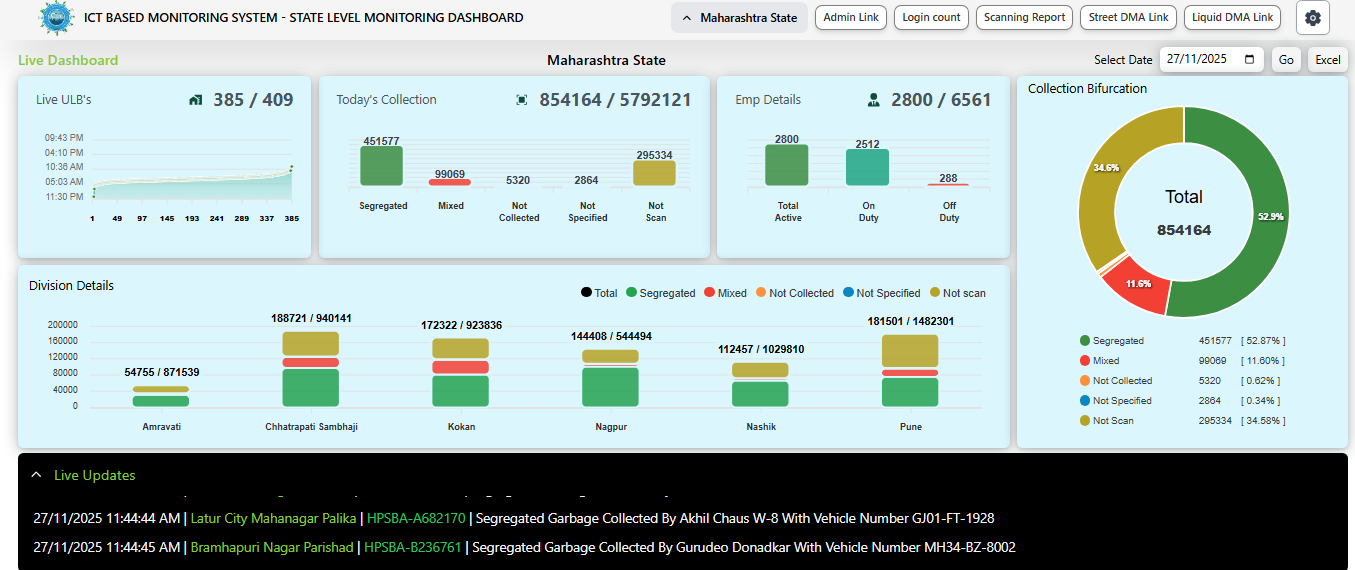Open the Street DMA Link

pos(1128,18)
